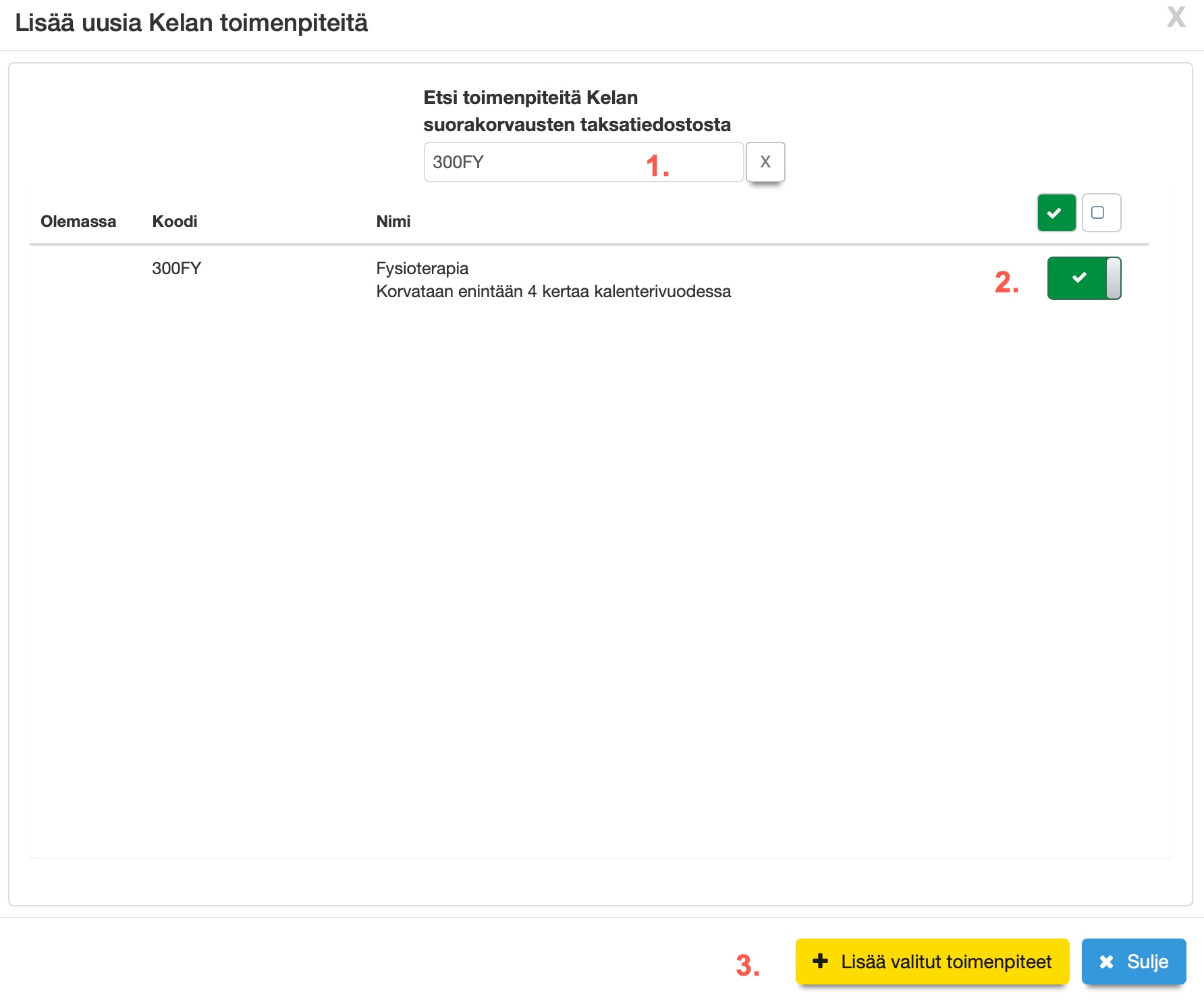Click the white checkmark inside the row switch
The height and width of the screenshot is (1002, 1204).
click(1078, 278)
